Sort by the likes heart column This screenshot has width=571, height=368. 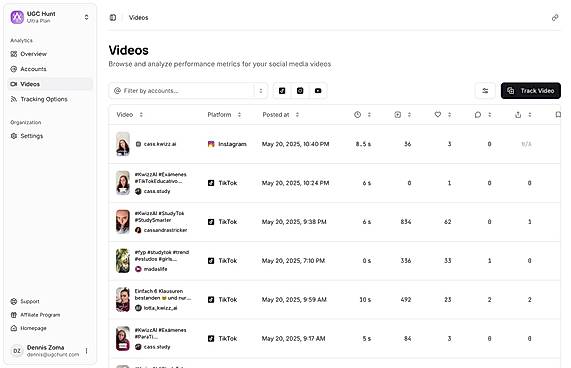point(443,115)
